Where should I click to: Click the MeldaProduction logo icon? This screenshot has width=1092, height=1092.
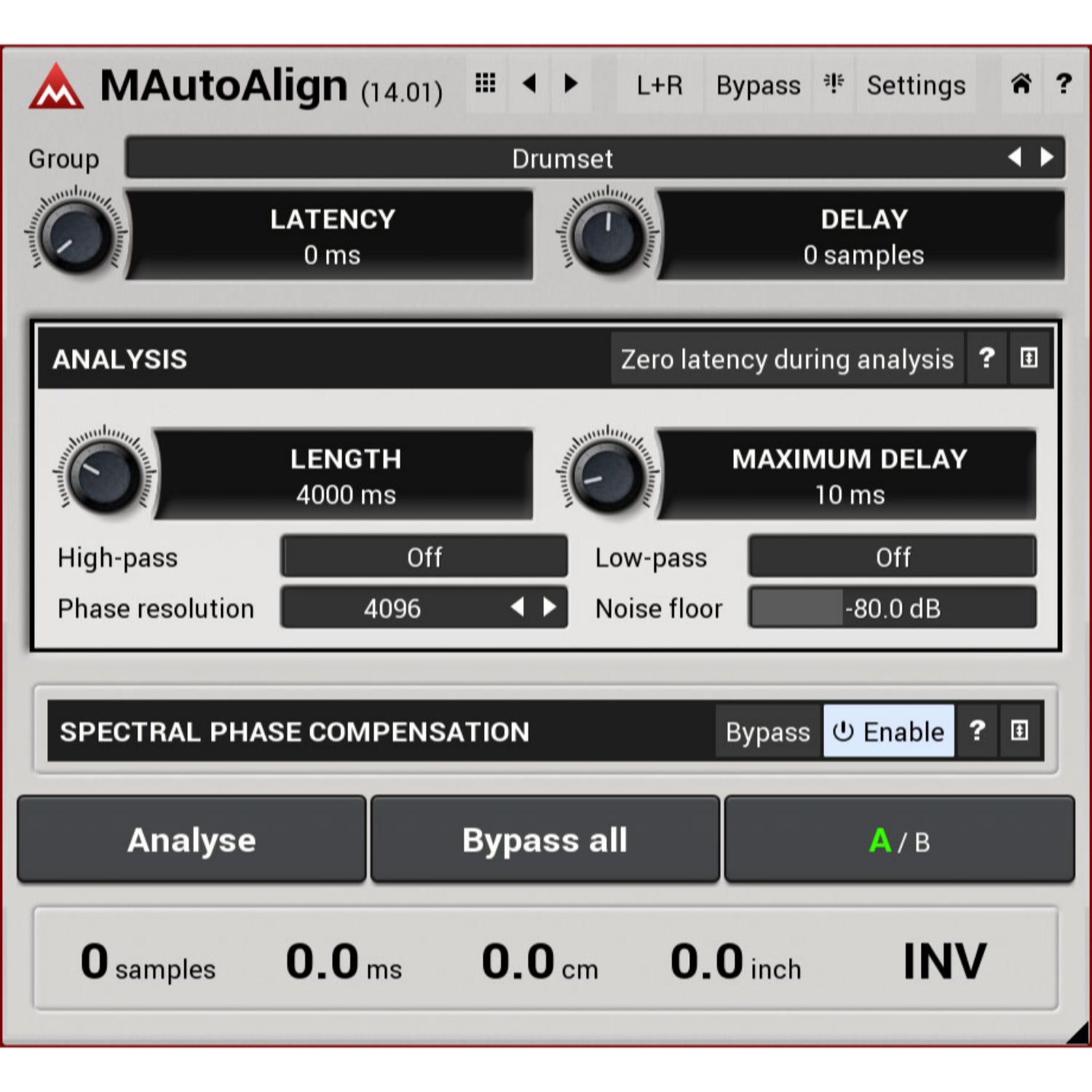point(56,87)
